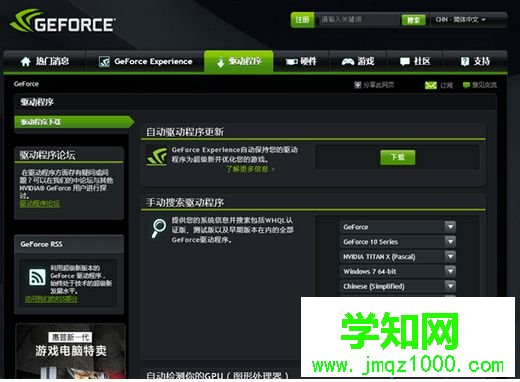
Task: Select the drivers tab (驱动程序)
Action: click(x=239, y=61)
